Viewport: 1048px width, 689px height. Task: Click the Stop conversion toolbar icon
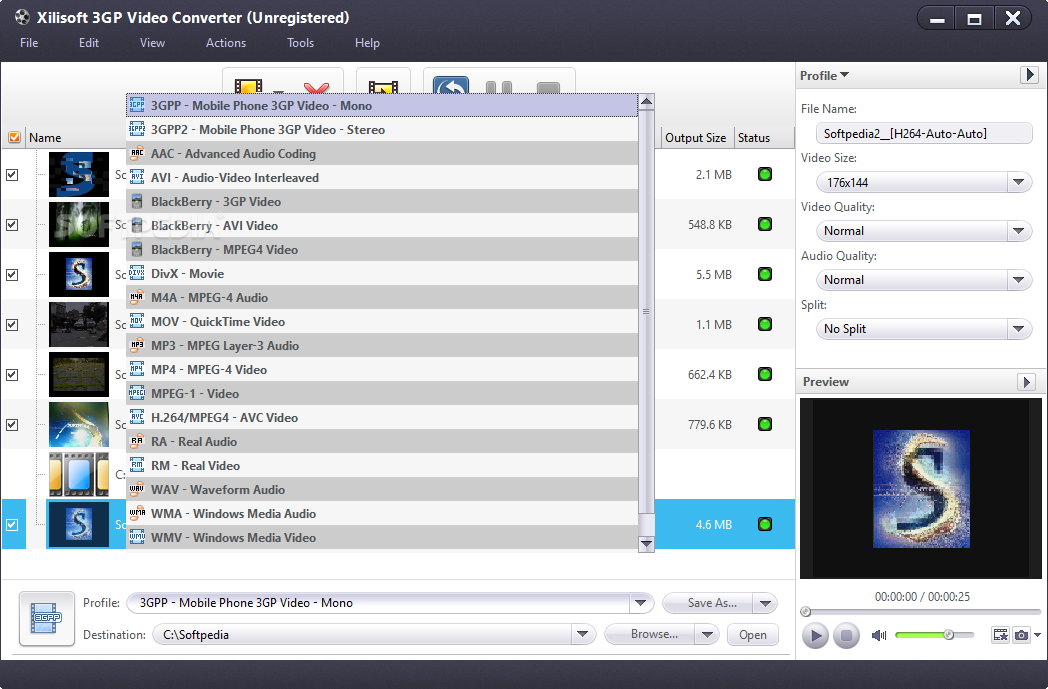(x=548, y=88)
